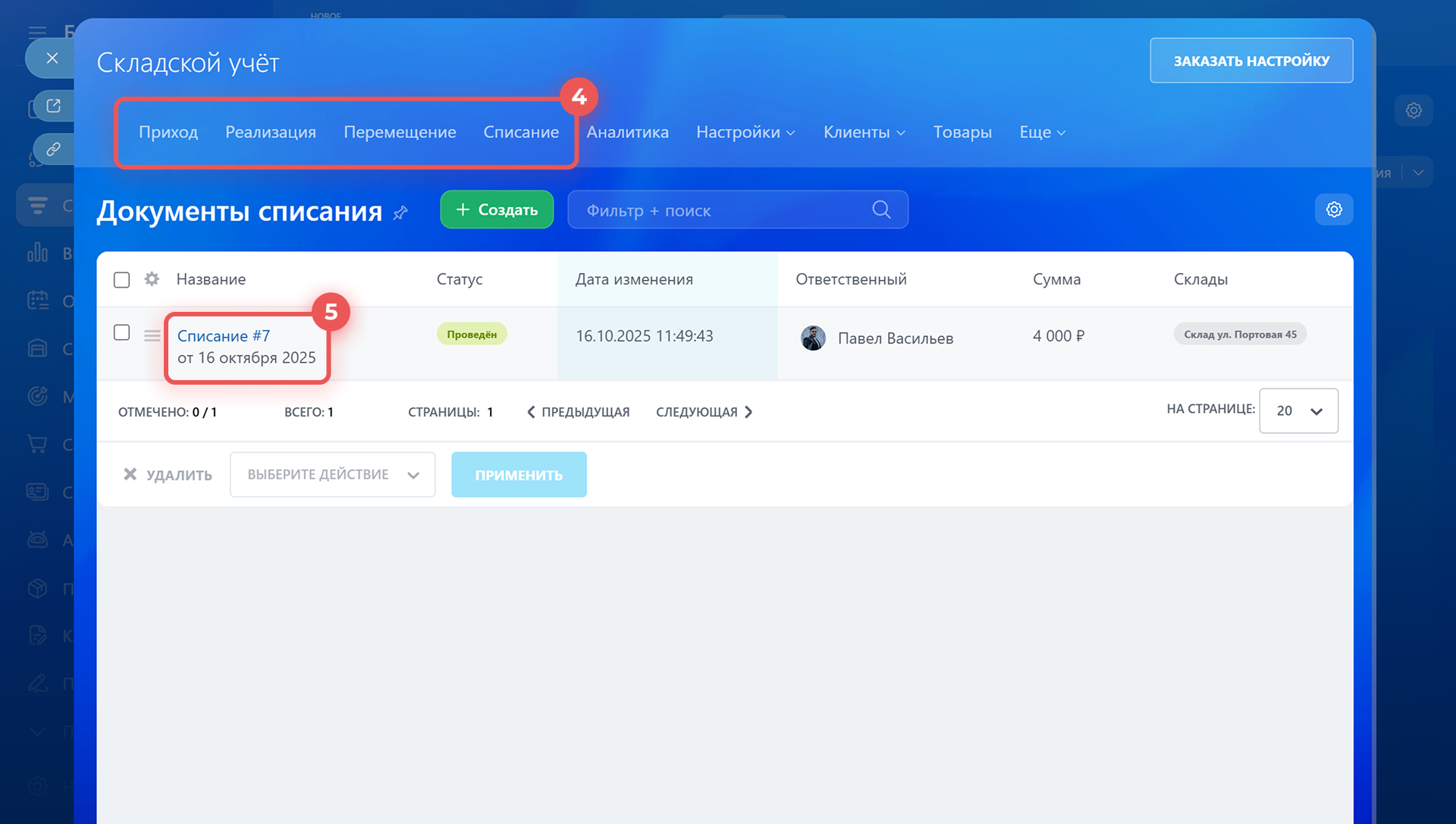Open grid settings gear at top right
This screenshot has width=1456, height=824.
pyautogui.click(x=1333, y=209)
